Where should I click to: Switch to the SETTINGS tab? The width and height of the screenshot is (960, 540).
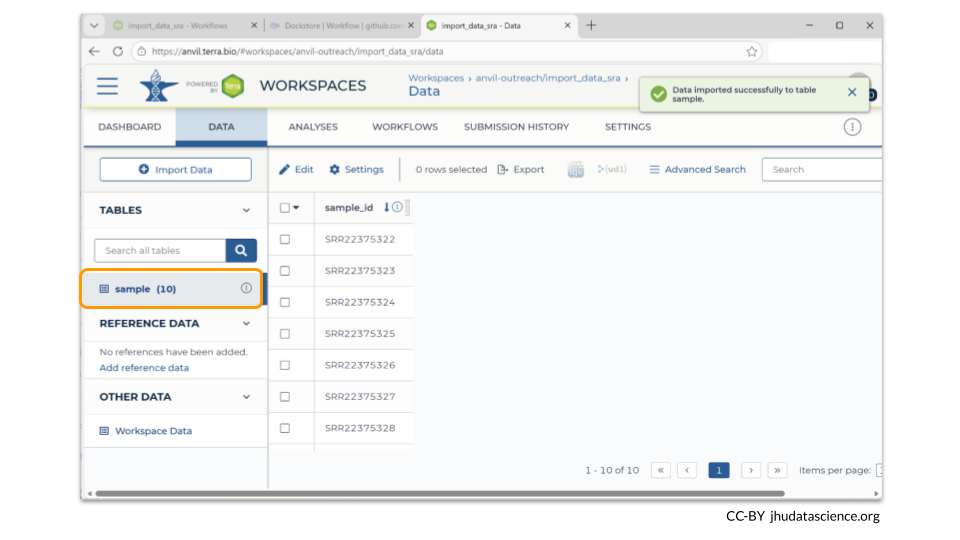[628, 127]
